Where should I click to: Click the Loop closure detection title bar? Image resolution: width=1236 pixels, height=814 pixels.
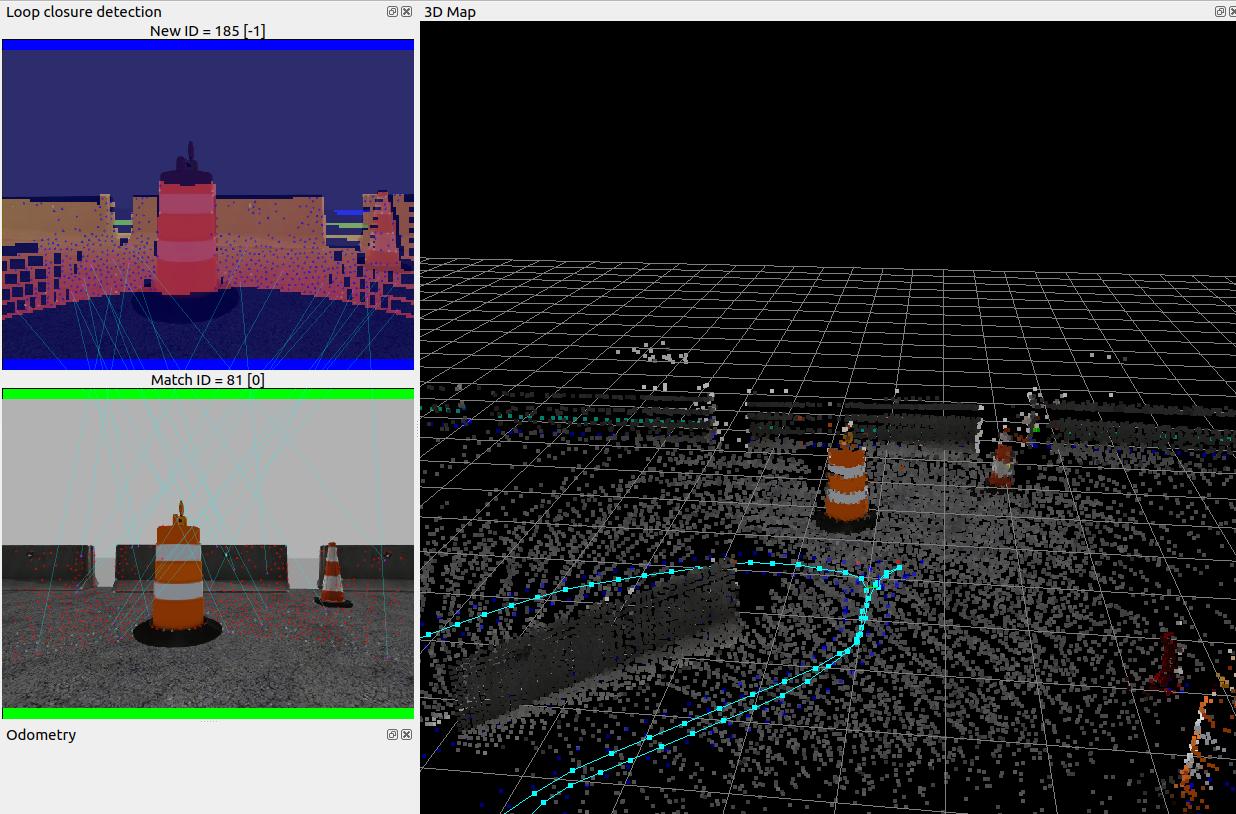coord(84,12)
